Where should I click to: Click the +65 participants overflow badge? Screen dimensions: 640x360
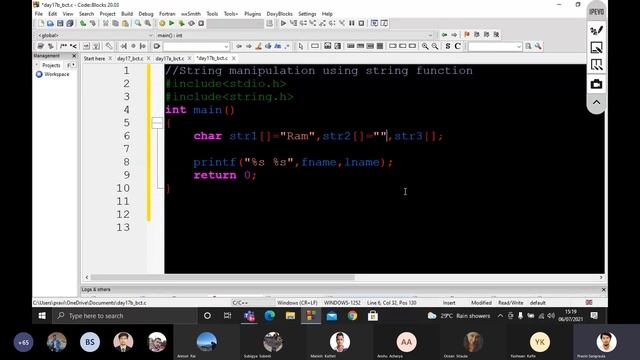[23, 342]
